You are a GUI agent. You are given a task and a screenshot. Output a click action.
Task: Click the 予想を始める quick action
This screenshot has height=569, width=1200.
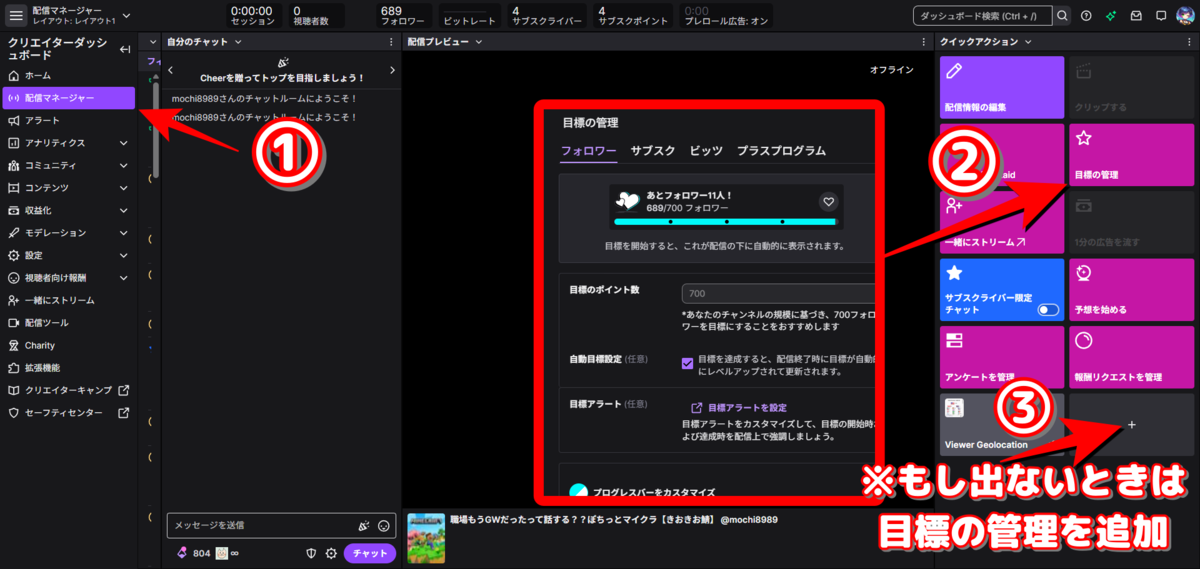[1131, 290]
